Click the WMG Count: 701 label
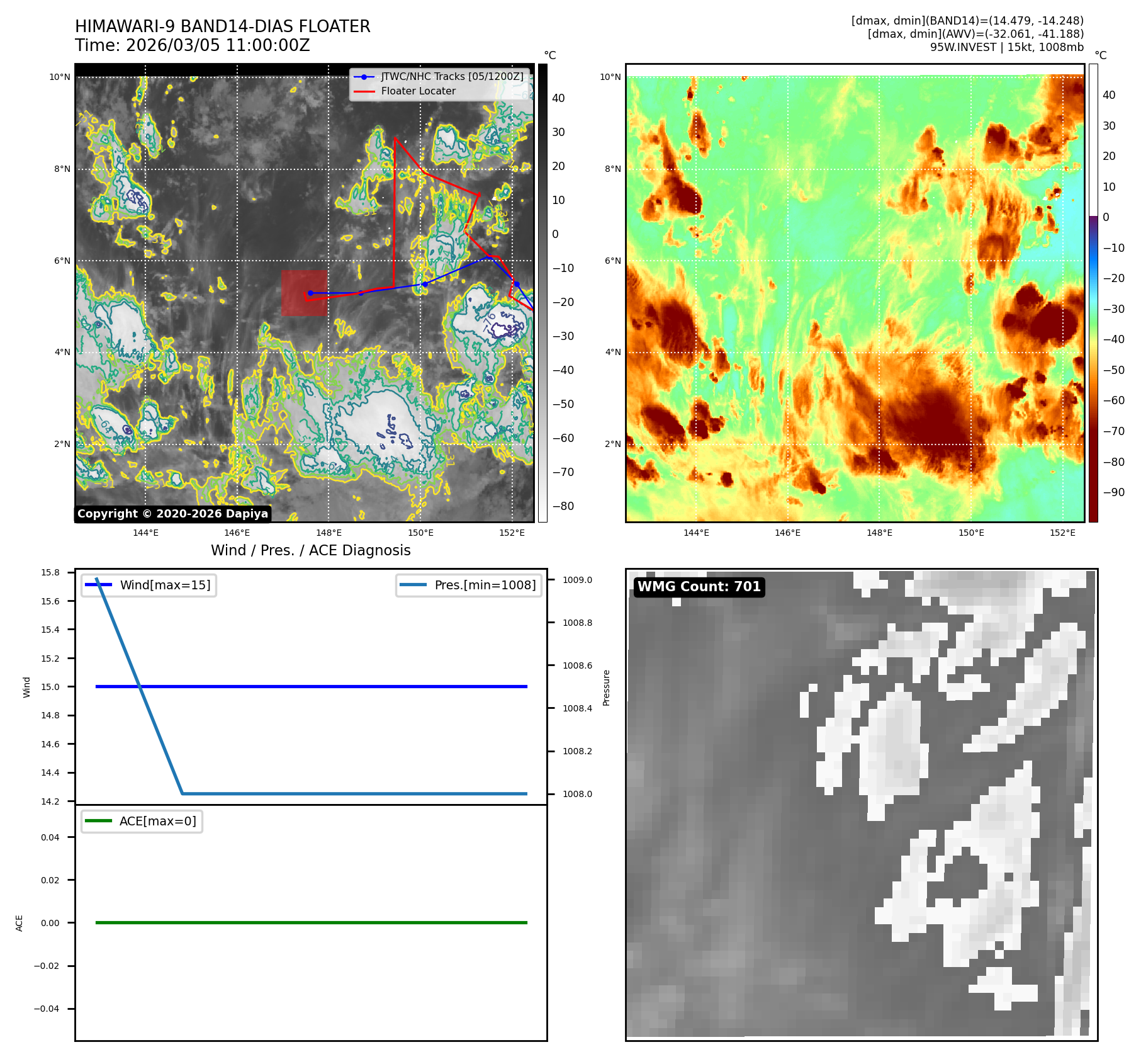The width and height of the screenshot is (1141, 1064). point(699,587)
